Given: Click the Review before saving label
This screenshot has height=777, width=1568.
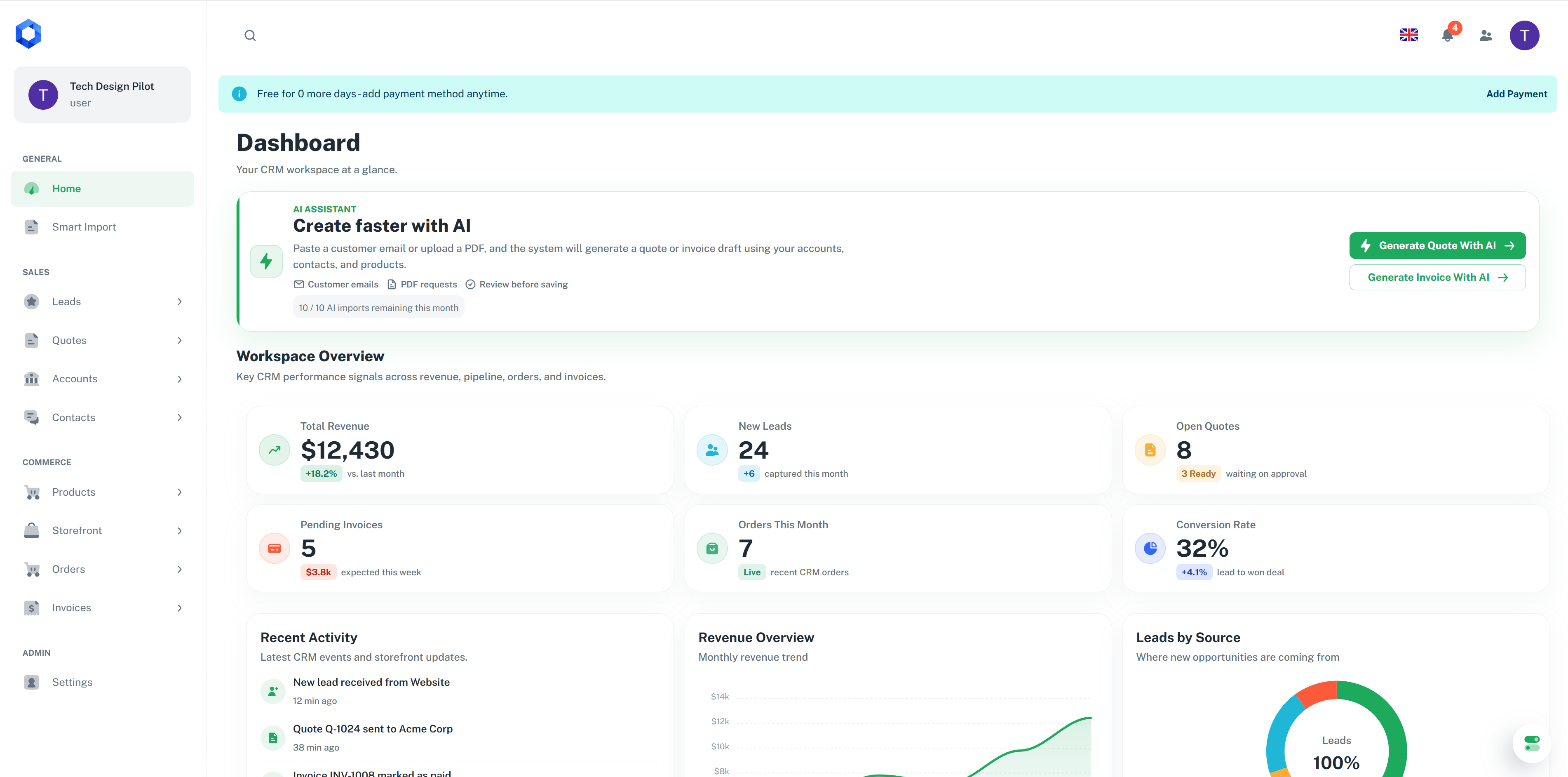Looking at the screenshot, I should pyautogui.click(x=523, y=285).
